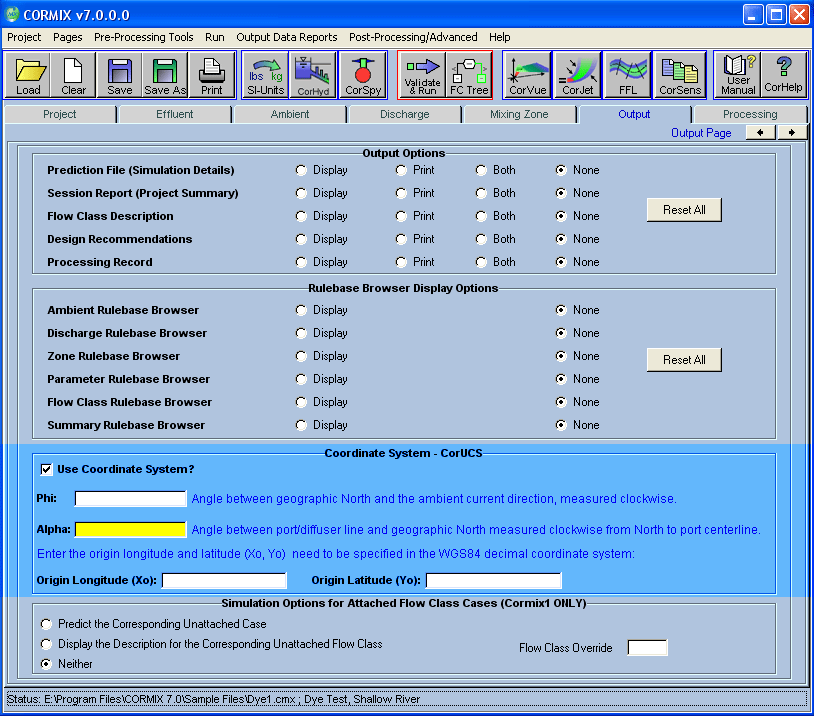Maximize the CORMIX window
Viewport: 814px width, 716px height.
tap(776, 15)
